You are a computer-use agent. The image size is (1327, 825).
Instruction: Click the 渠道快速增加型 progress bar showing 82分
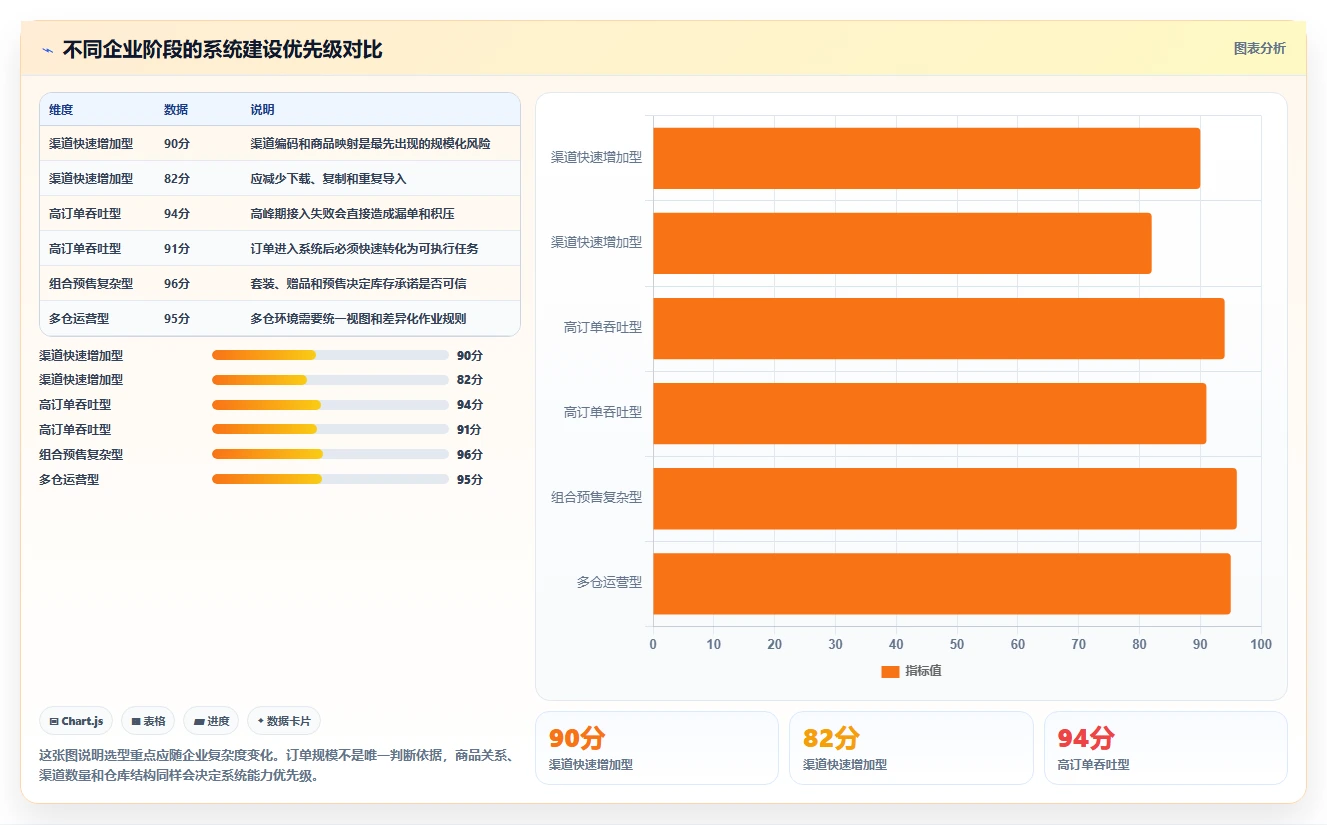[330, 380]
